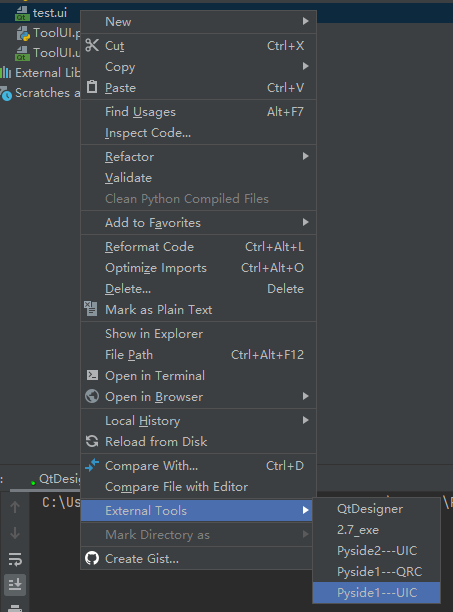The image size is (453, 612).
Task: Expand the Refactor submenu arrow
Action: click(x=306, y=156)
